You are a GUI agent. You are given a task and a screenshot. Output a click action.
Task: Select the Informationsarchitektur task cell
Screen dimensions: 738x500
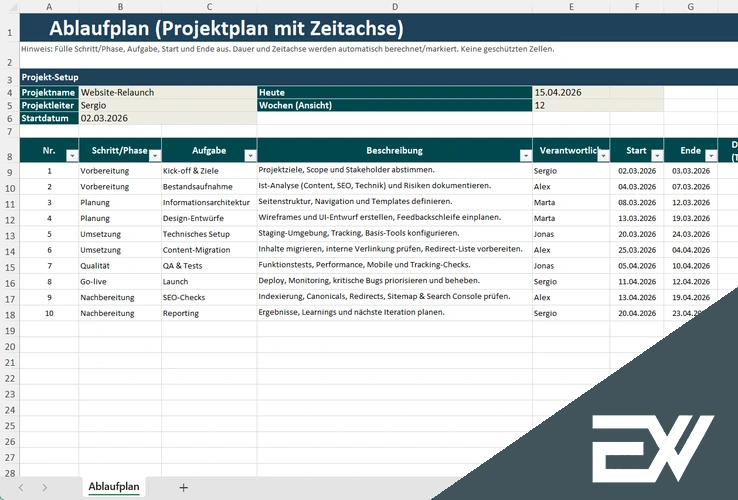[x=209, y=202]
